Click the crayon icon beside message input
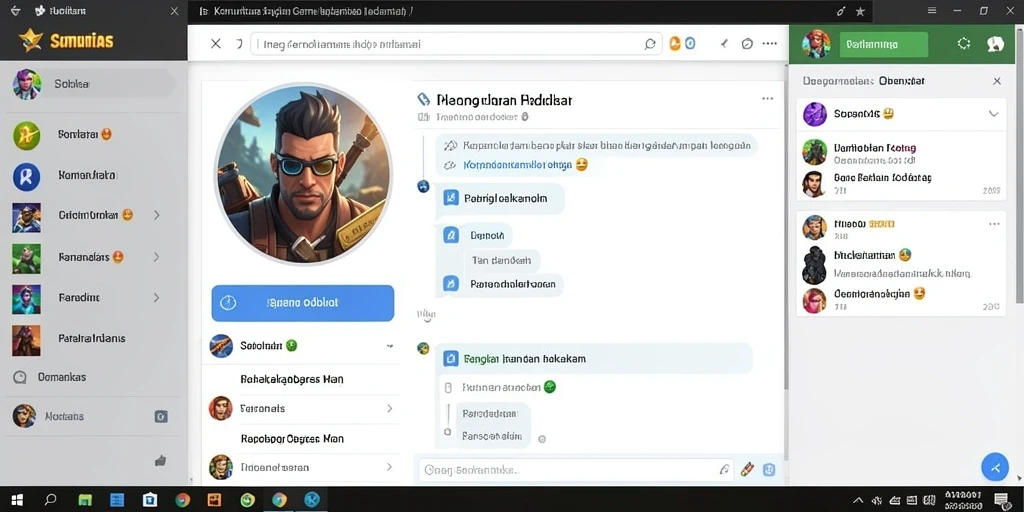 748,469
